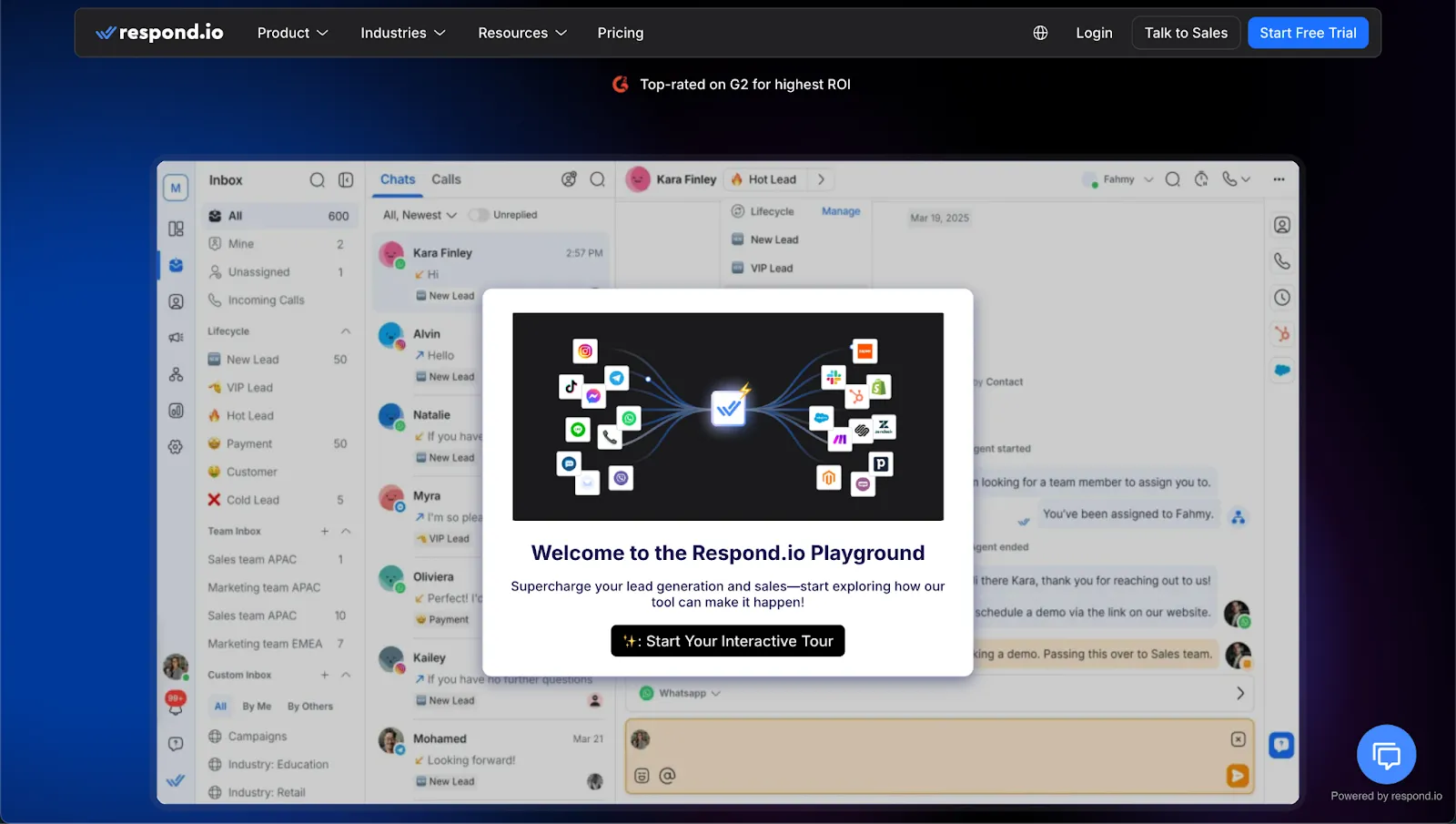Image resolution: width=1456 pixels, height=824 pixels.
Task: Open the All, Newest sort dropdown
Action: click(x=420, y=215)
